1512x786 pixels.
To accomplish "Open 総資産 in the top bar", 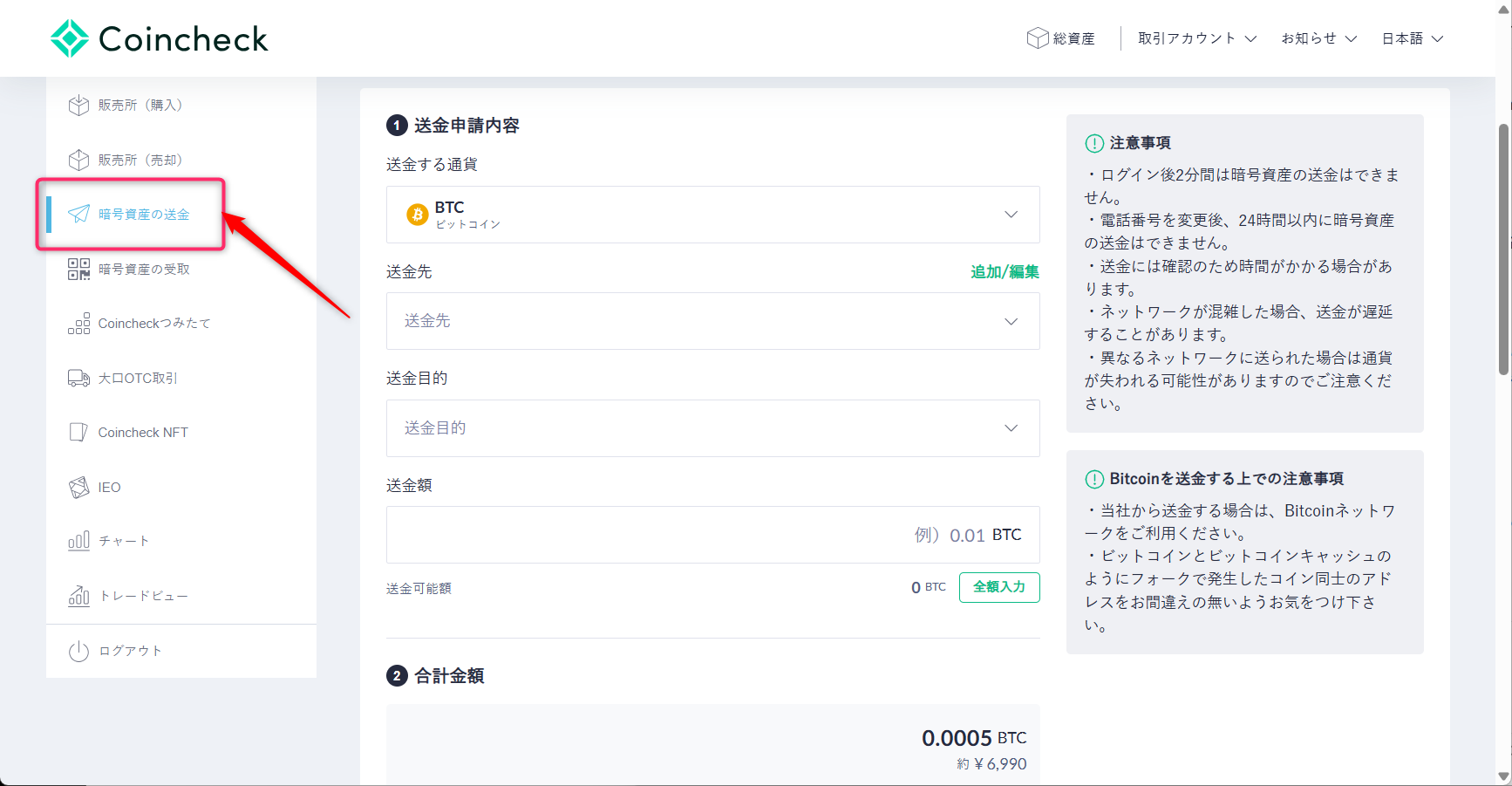I will click(x=1061, y=38).
